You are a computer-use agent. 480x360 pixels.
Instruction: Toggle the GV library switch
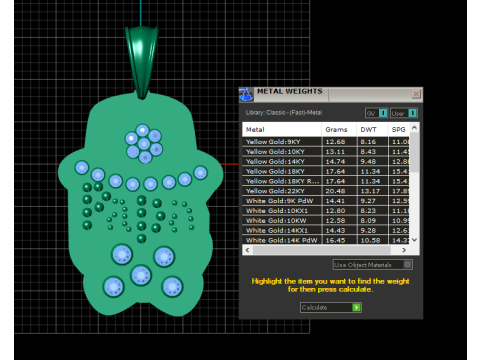(377, 113)
